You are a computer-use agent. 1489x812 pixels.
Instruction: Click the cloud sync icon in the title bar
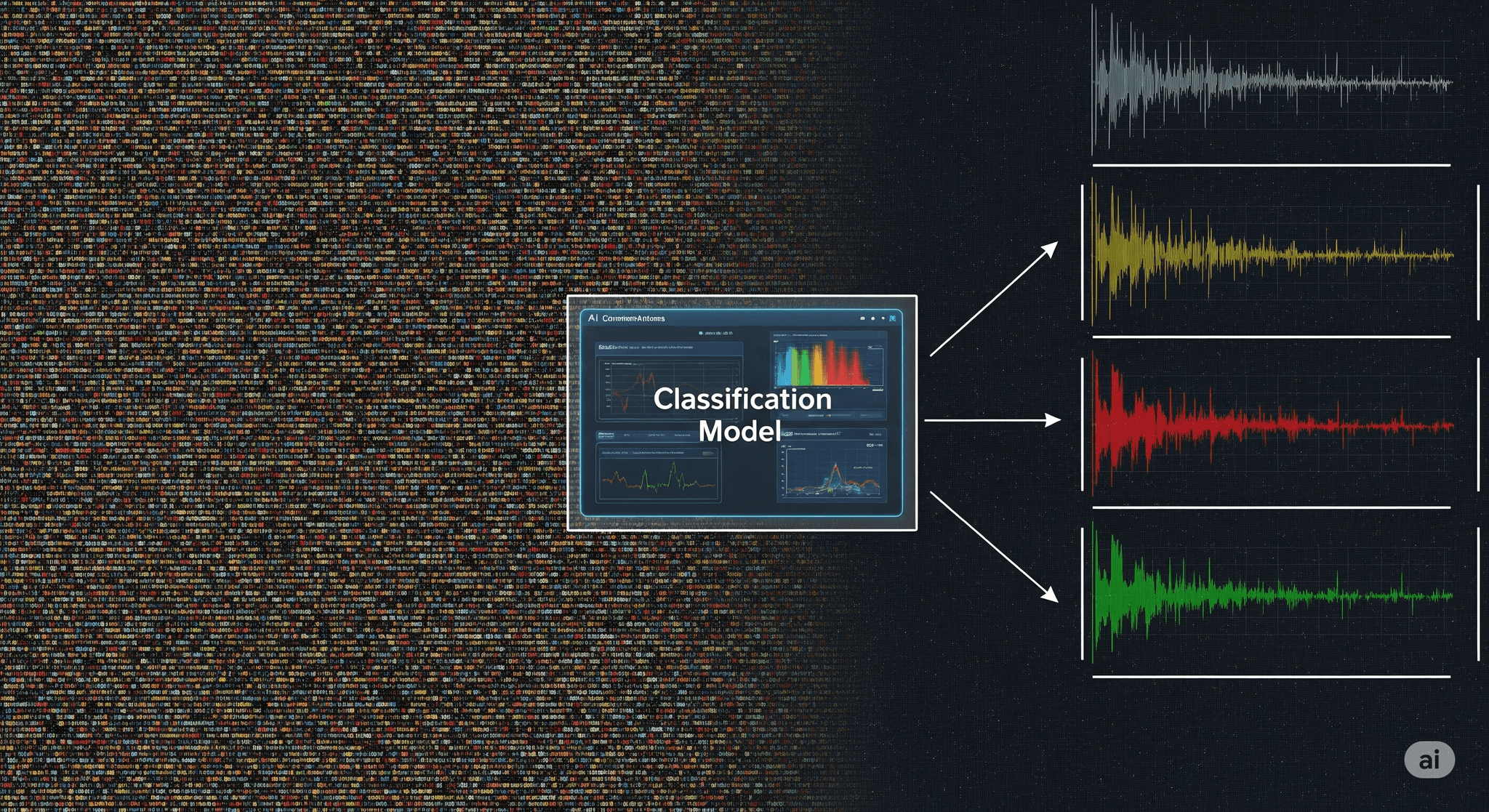click(x=862, y=318)
